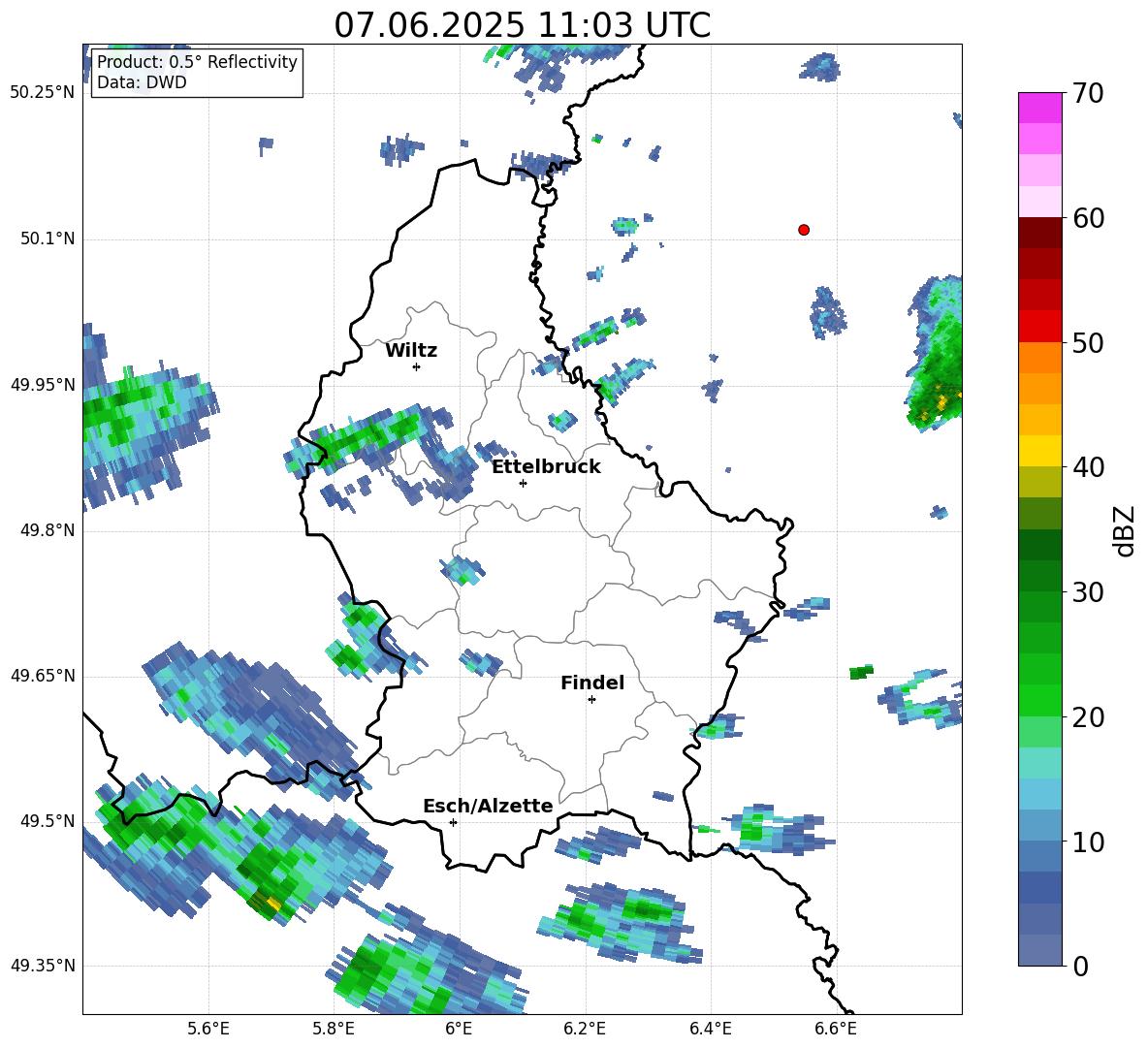Click the 50 tick on the colorbar
1148x1048 pixels.
1088,342
